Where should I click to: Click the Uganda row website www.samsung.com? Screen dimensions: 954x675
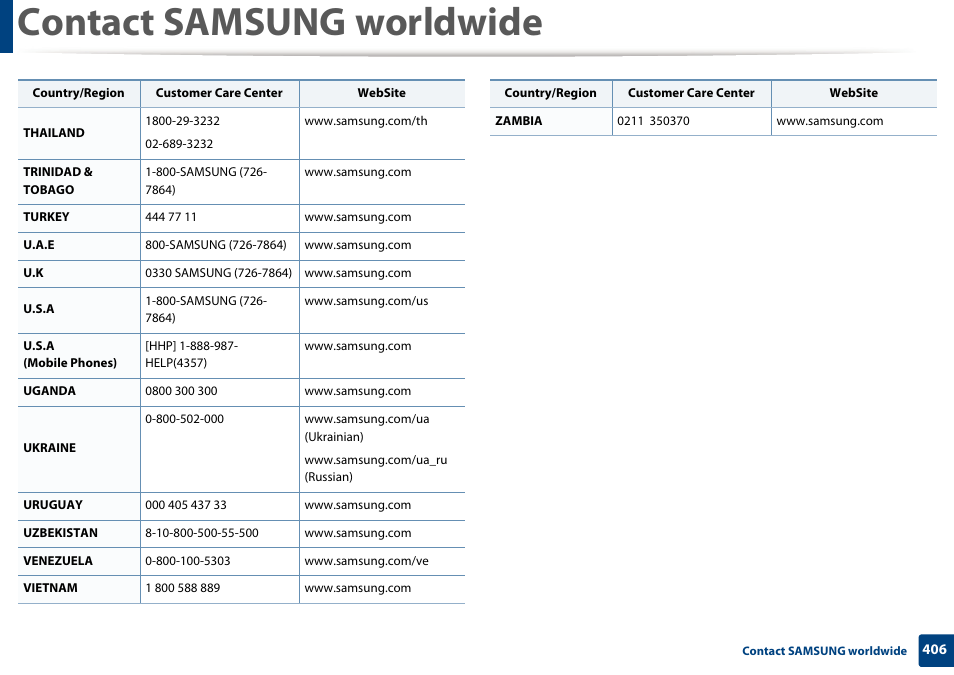pos(358,391)
